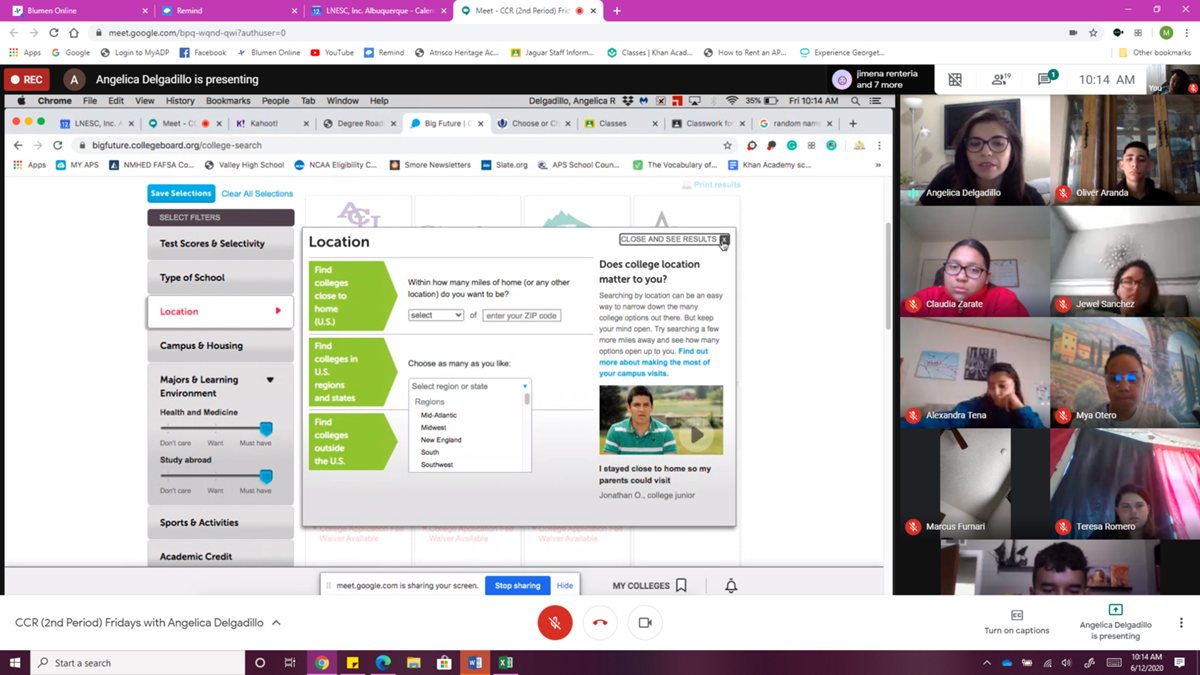
Task: Change the Meet layout grid view
Action: click(955, 79)
